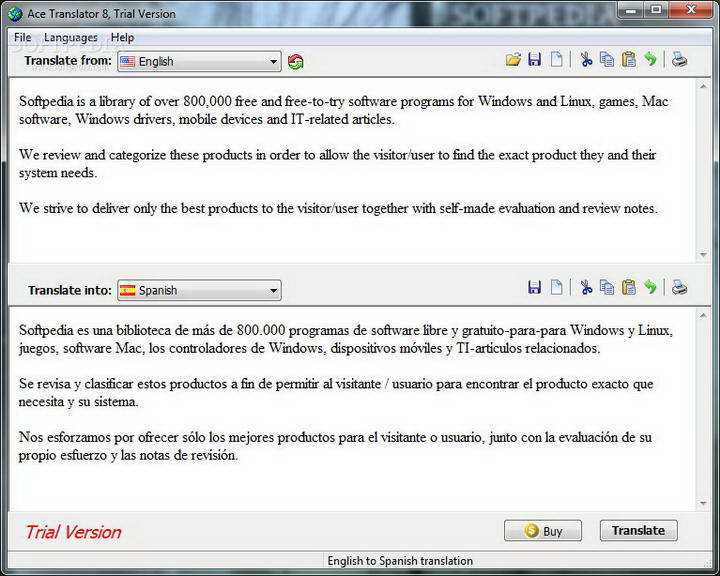Print source text with top printer icon

[x=679, y=60]
